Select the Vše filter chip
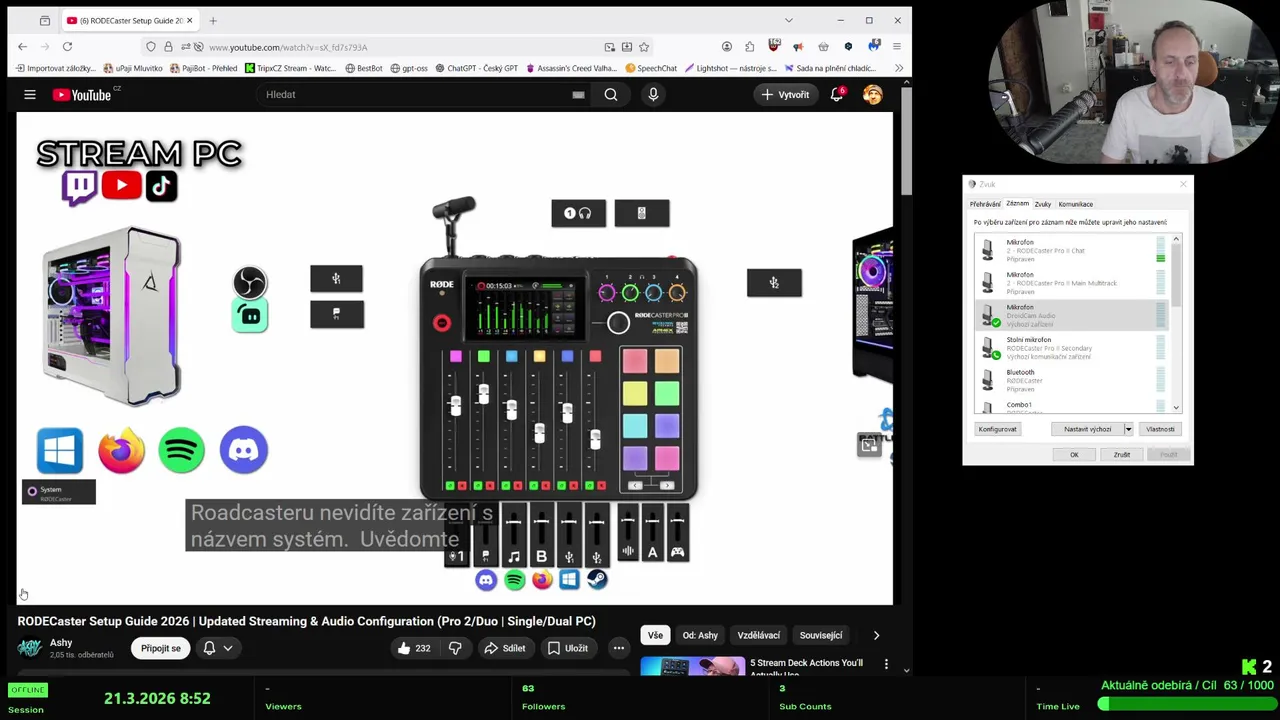The height and width of the screenshot is (720, 1280). [655, 635]
